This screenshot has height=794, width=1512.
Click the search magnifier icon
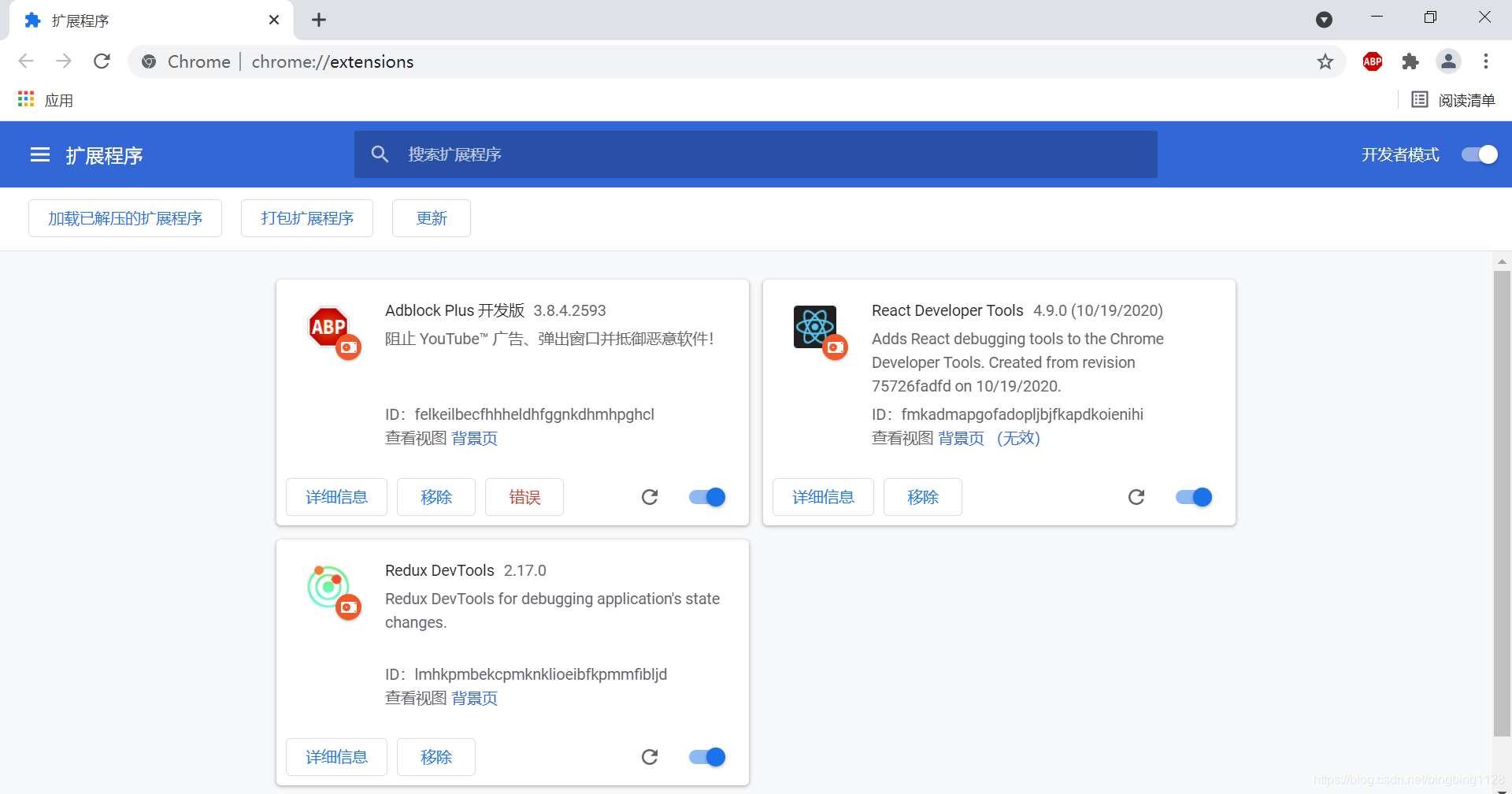point(380,154)
